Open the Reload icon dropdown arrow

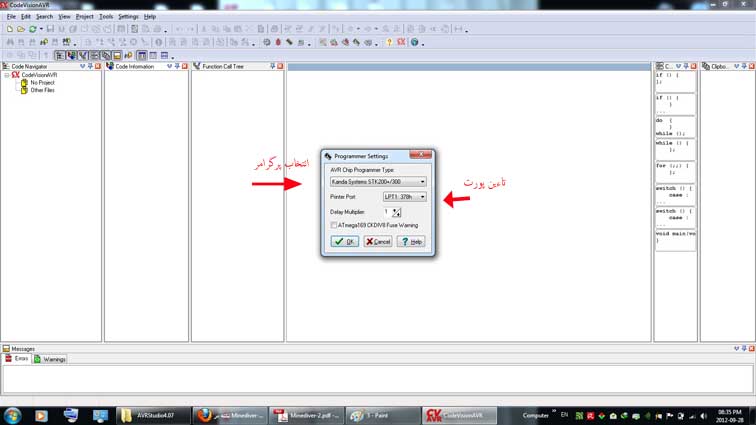[x=41, y=29]
